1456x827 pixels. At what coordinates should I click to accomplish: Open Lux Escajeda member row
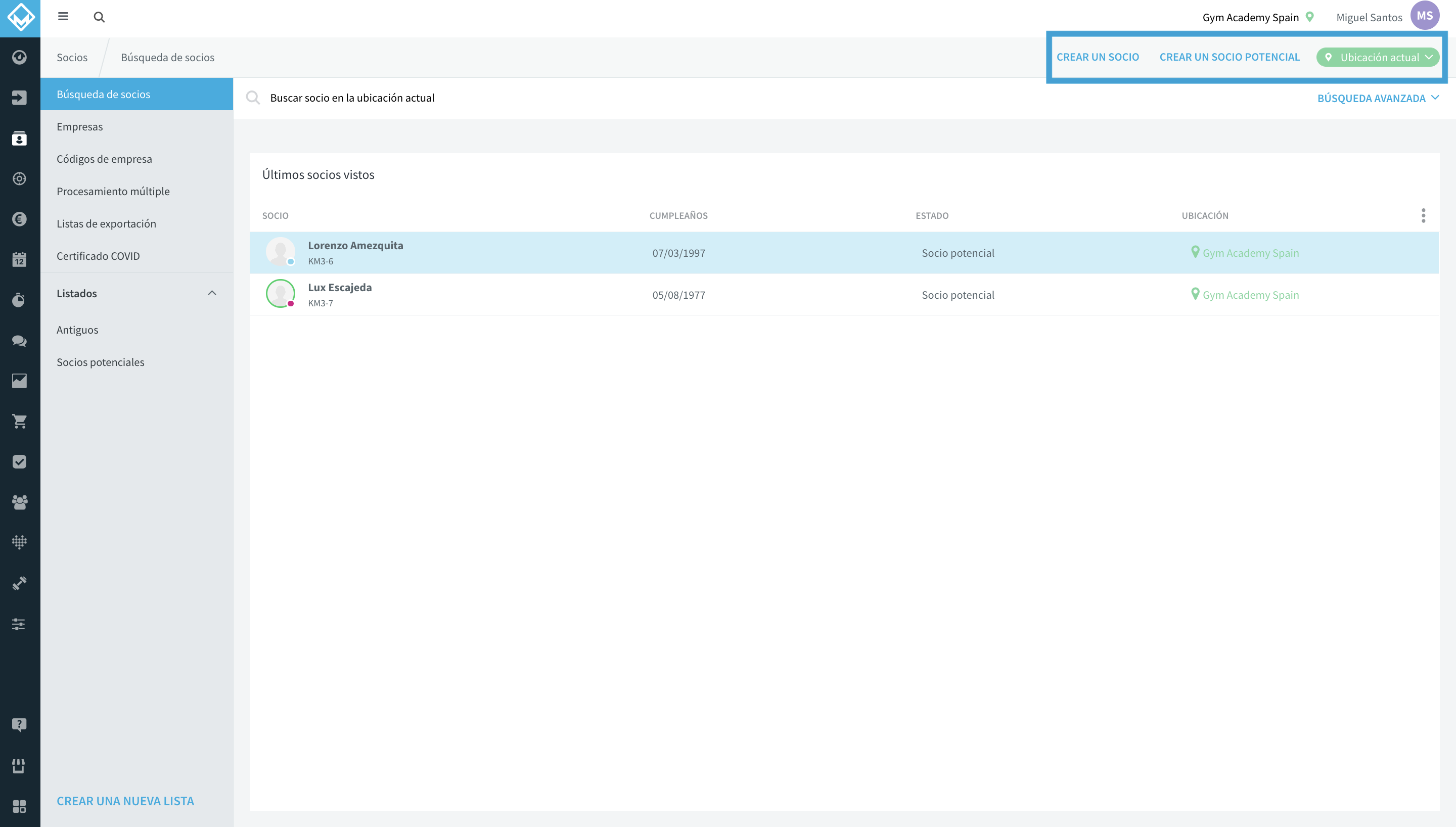tap(844, 295)
